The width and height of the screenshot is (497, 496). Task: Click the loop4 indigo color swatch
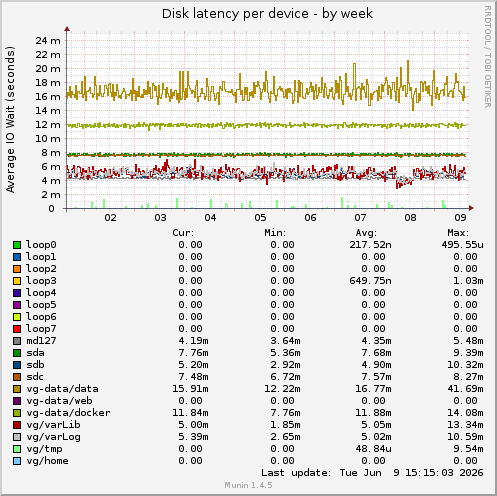click(x=17, y=293)
